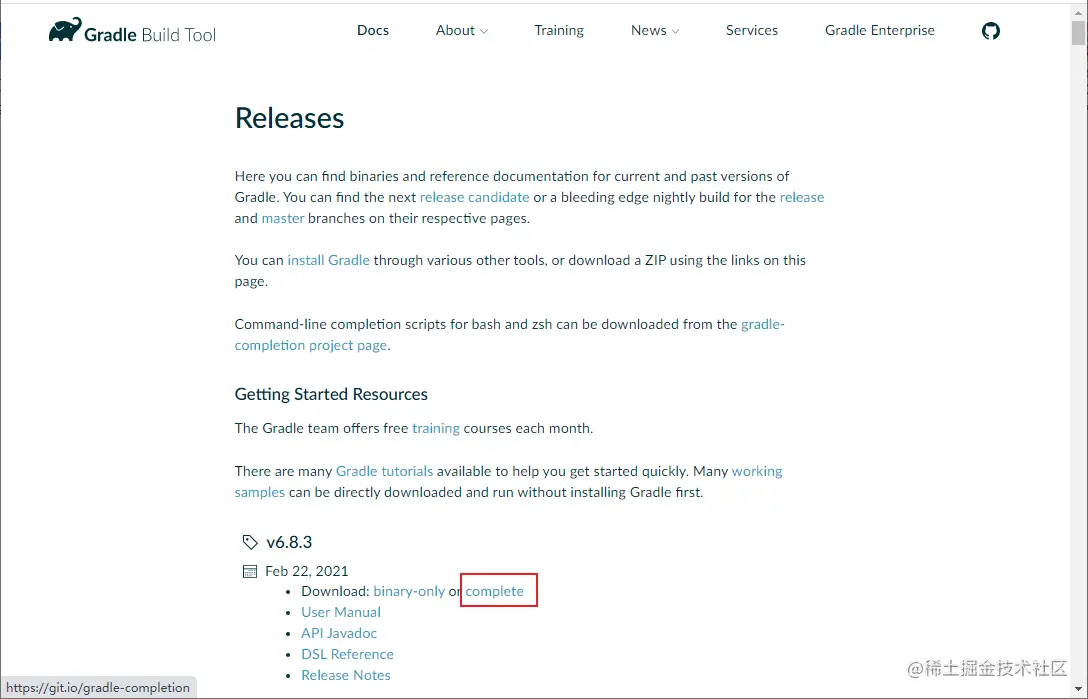The width and height of the screenshot is (1088, 699).
Task: Expand the About dropdown menu
Action: (x=461, y=31)
